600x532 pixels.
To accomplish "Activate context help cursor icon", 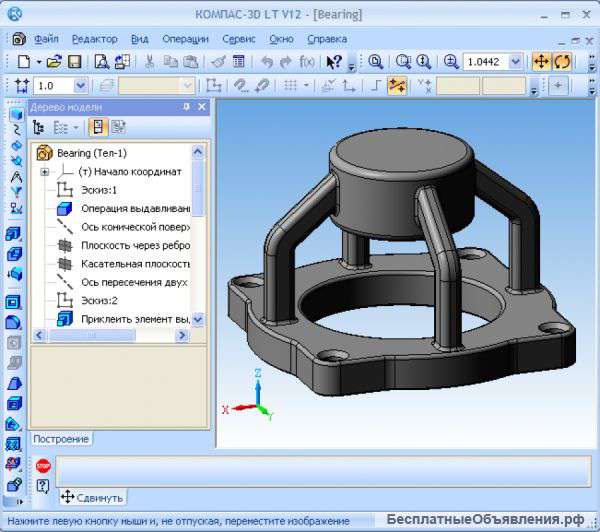I will (334, 61).
